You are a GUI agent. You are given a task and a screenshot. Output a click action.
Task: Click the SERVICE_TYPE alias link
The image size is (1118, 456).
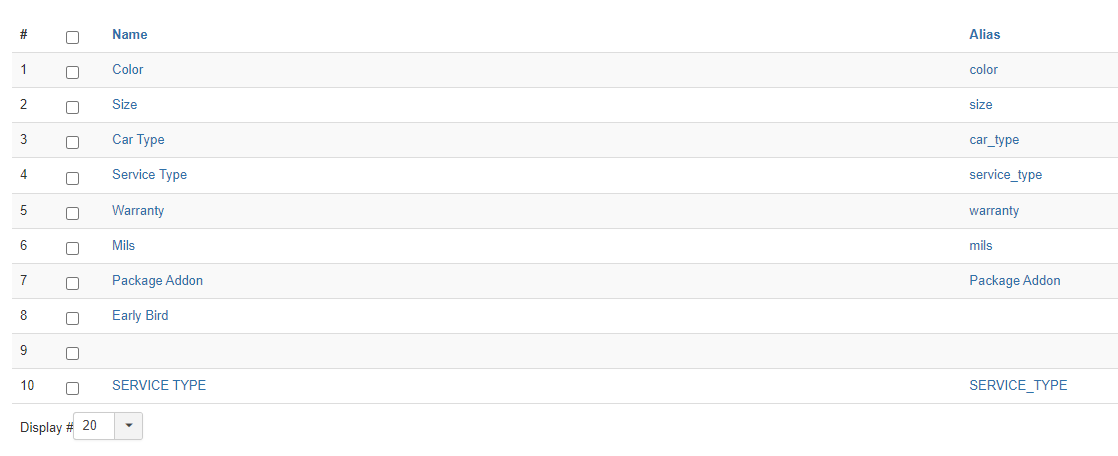pos(1018,385)
